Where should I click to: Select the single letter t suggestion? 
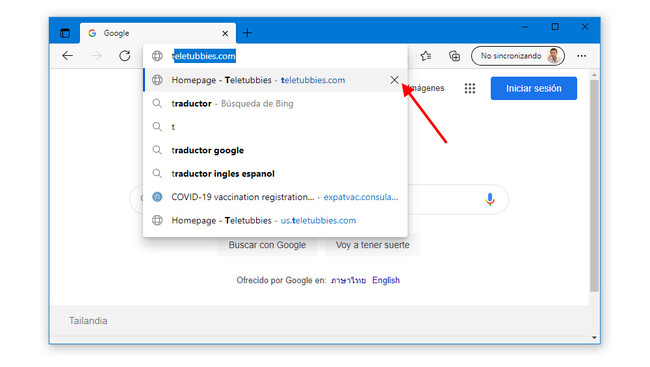click(275, 127)
